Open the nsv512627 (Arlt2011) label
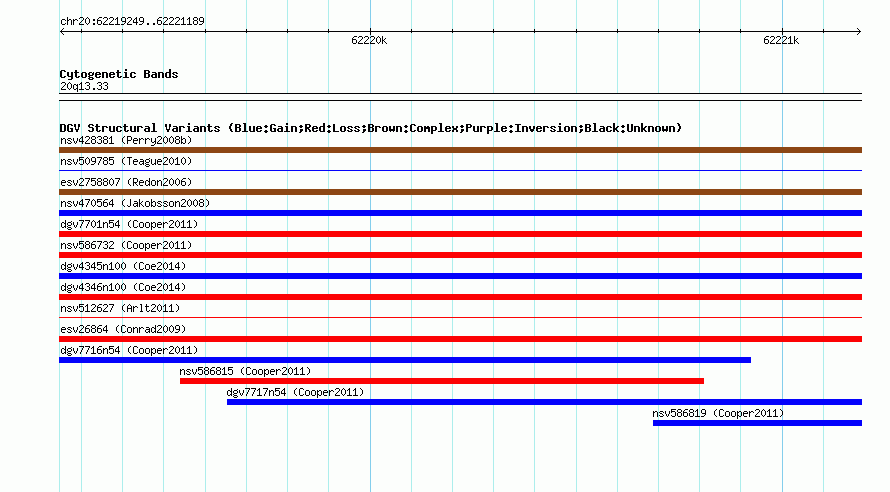Screen dimensions: 890x492 click(x=120, y=308)
